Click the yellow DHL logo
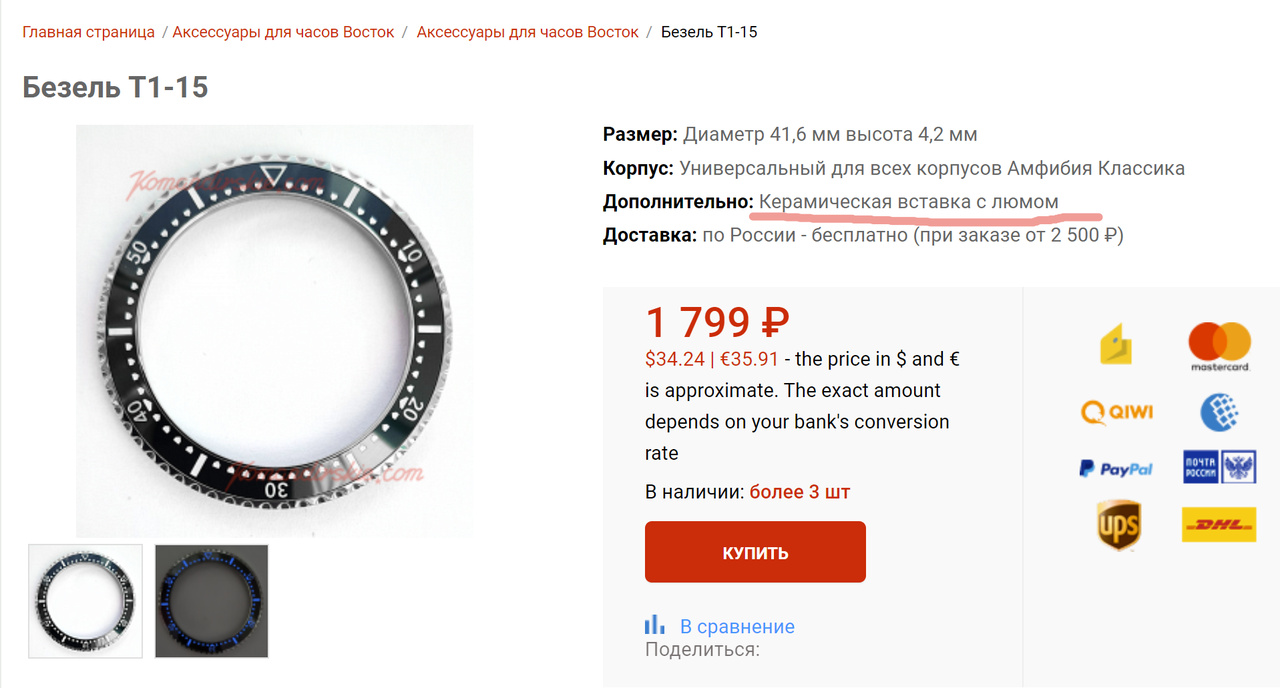Image resolution: width=1280 pixels, height=688 pixels. pyautogui.click(x=1219, y=525)
